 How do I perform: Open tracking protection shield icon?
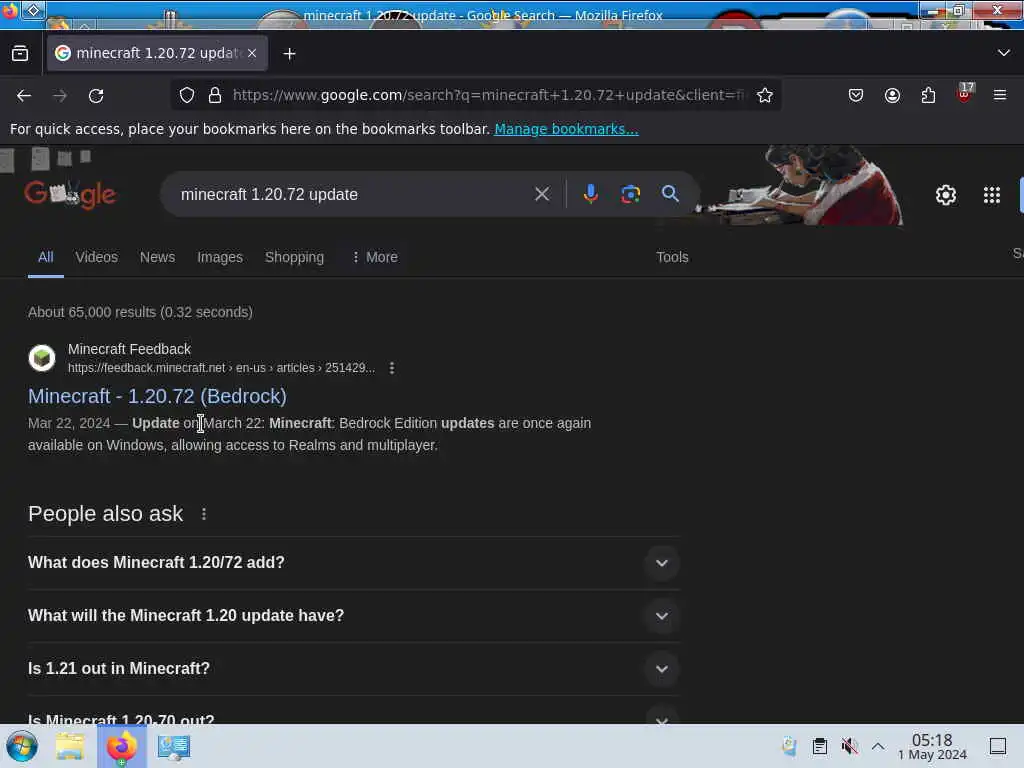187,95
